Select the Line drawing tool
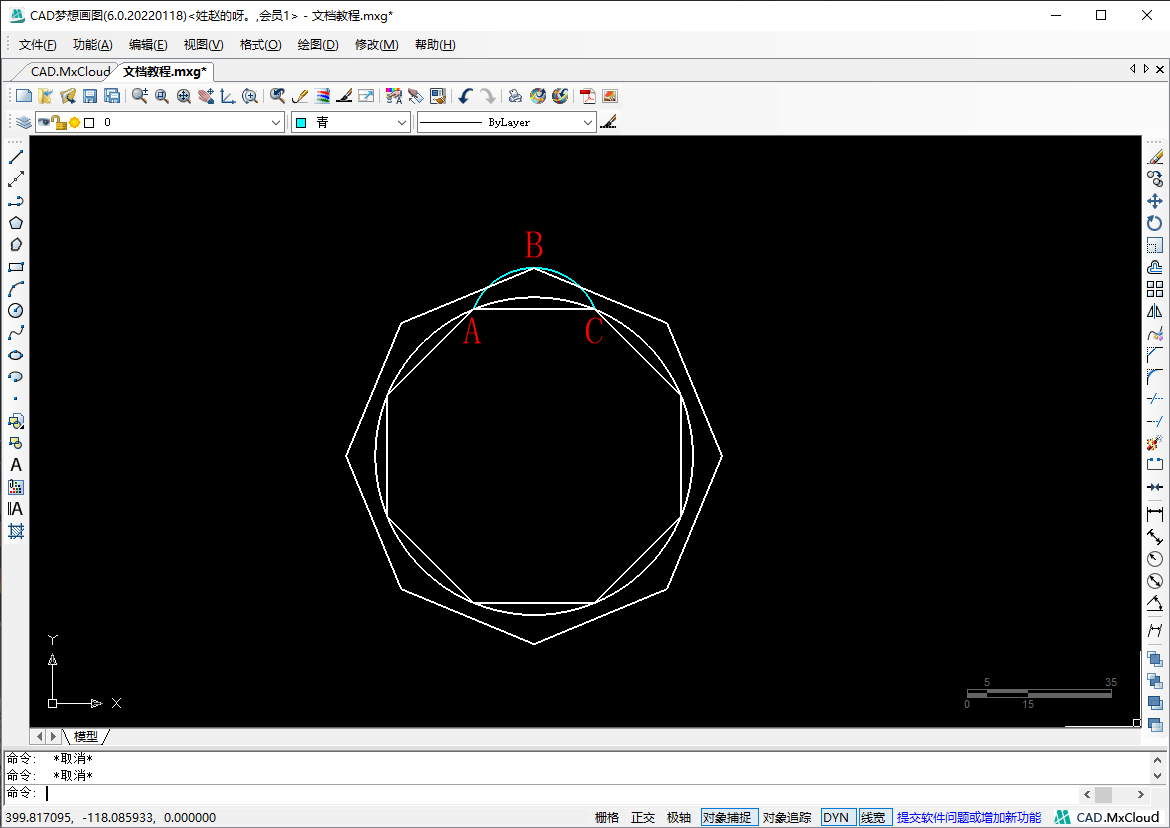The image size is (1170, 828). (x=16, y=157)
